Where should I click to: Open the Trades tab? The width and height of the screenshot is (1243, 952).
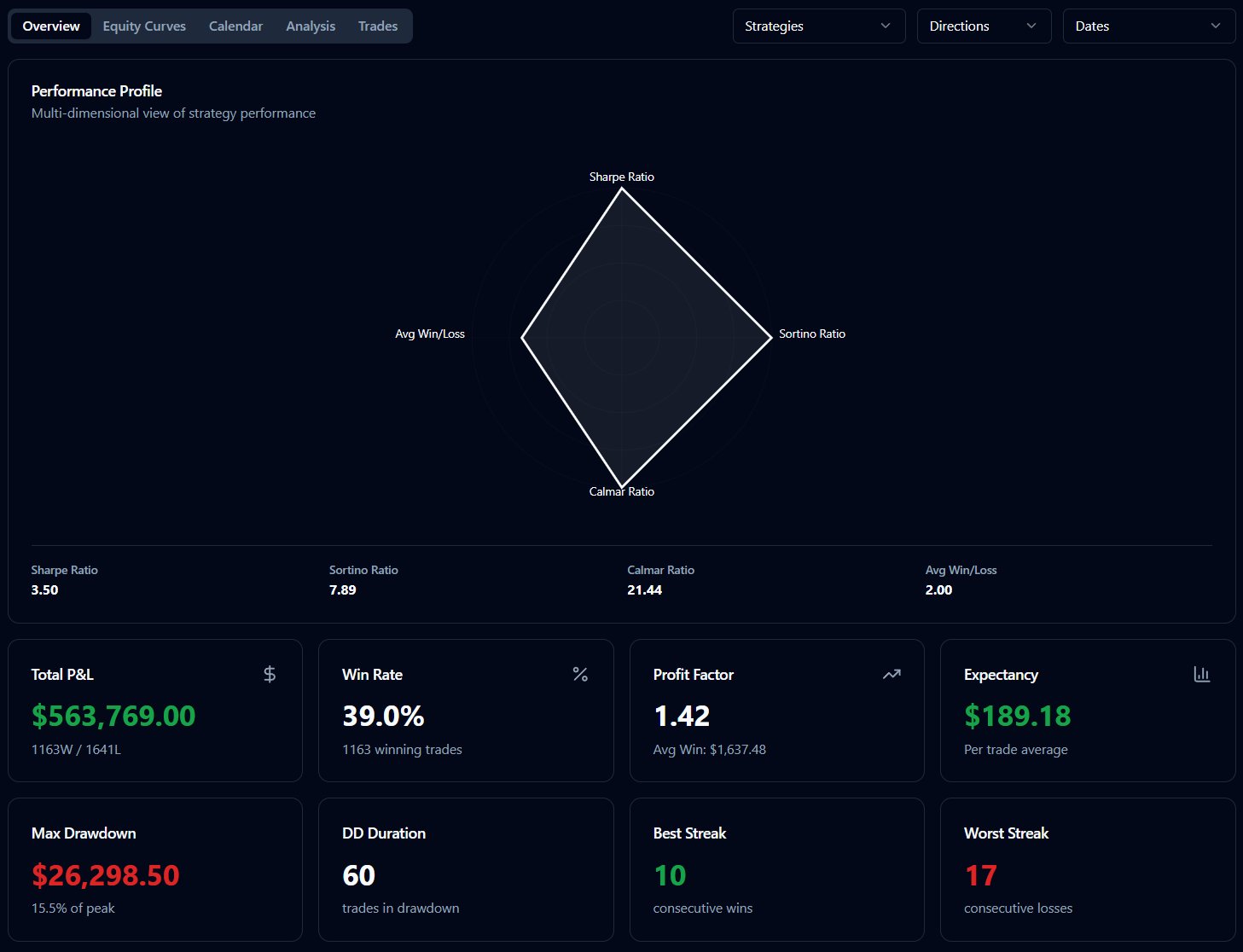[x=377, y=26]
